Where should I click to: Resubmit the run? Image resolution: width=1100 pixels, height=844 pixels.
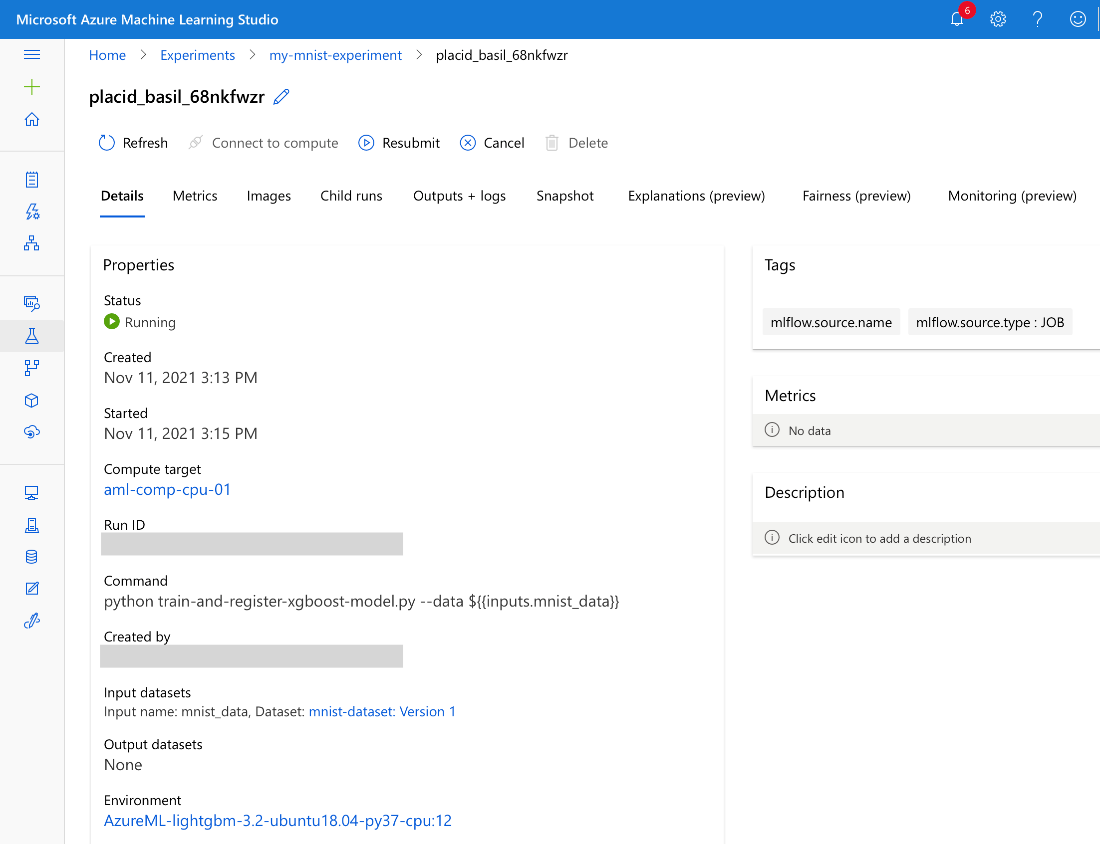tap(399, 143)
